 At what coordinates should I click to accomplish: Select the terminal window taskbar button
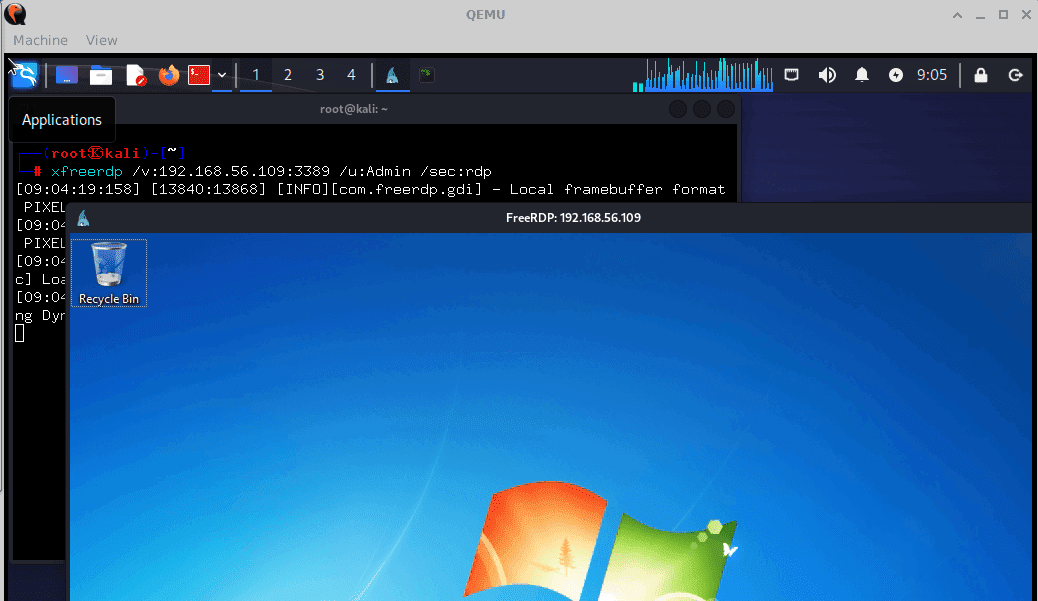click(x=426, y=75)
